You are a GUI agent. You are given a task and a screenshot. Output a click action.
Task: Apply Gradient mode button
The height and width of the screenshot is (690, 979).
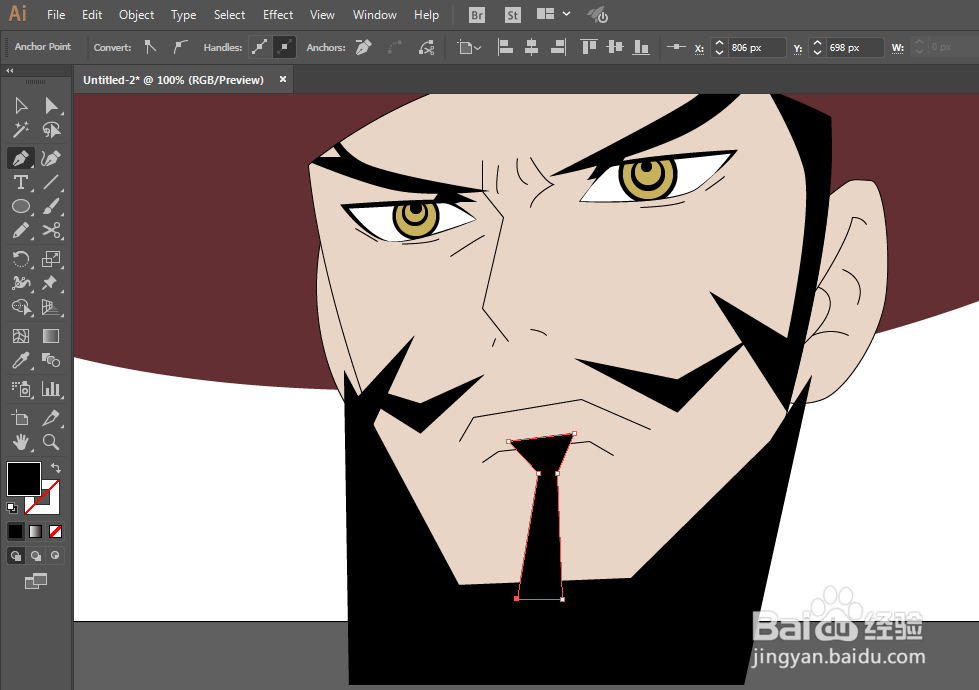pyautogui.click(x=36, y=531)
